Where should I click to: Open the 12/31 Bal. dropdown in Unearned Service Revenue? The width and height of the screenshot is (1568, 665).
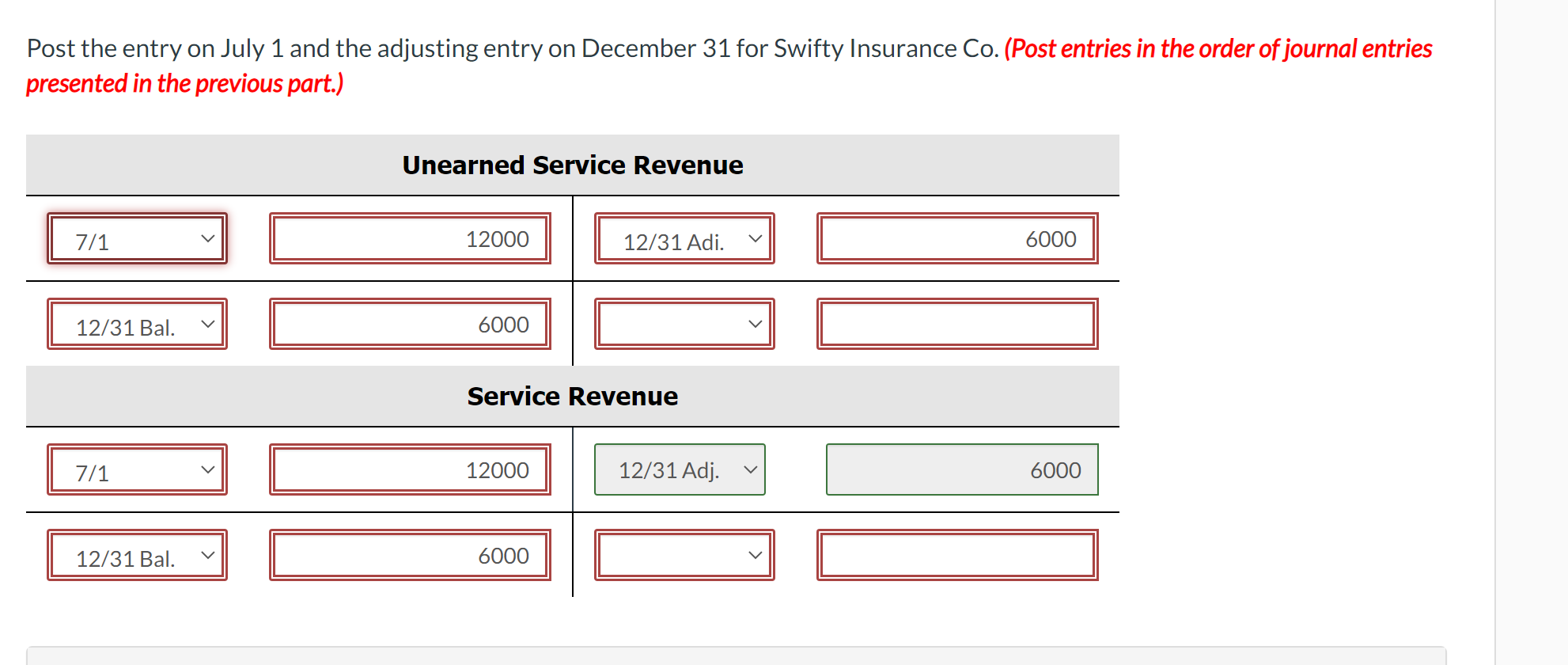pos(136,323)
